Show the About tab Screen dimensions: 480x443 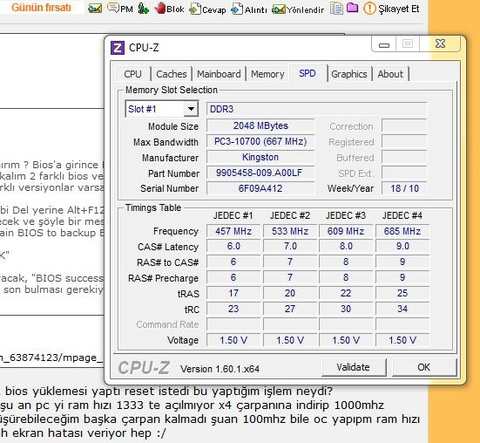pyautogui.click(x=390, y=74)
